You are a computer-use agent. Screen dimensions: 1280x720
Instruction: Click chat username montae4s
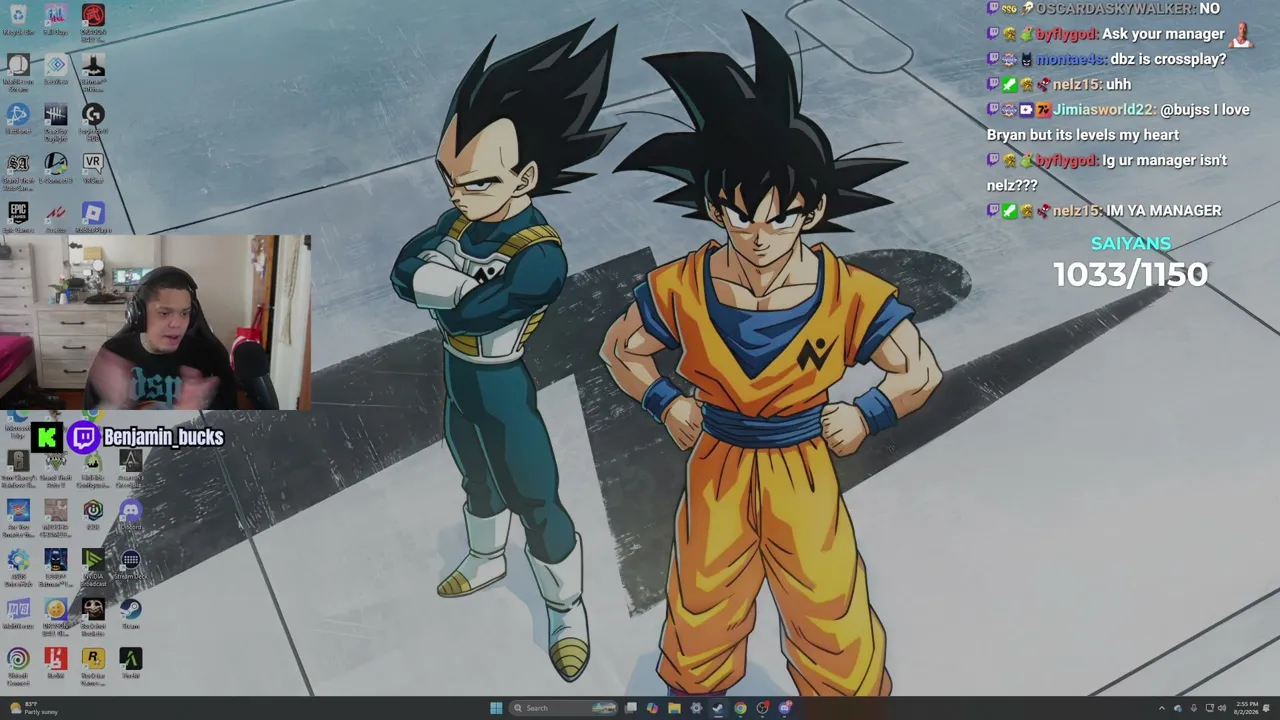(x=1070, y=59)
